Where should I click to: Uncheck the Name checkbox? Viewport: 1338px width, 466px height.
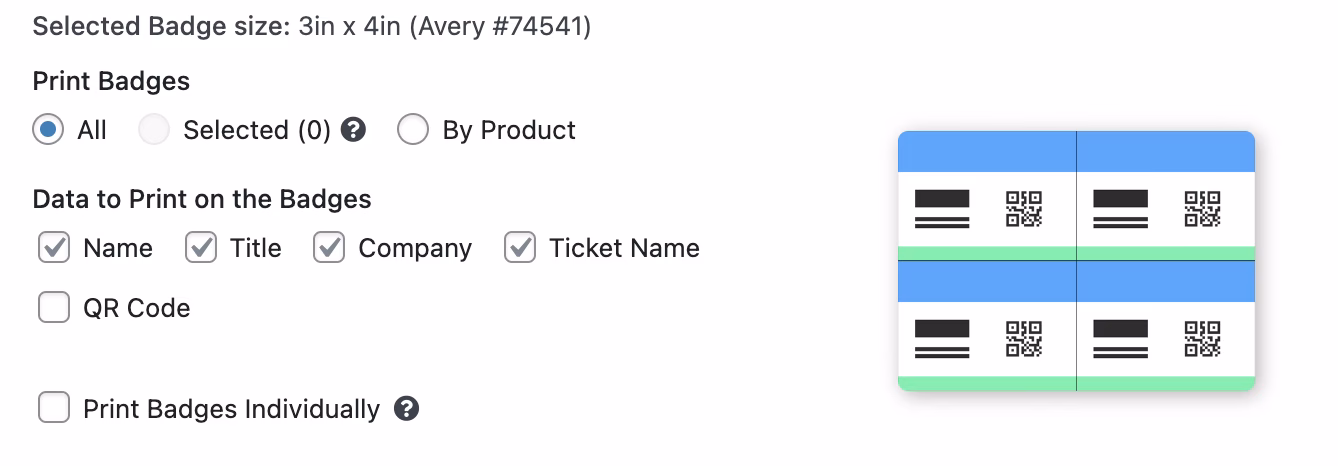pos(54,248)
